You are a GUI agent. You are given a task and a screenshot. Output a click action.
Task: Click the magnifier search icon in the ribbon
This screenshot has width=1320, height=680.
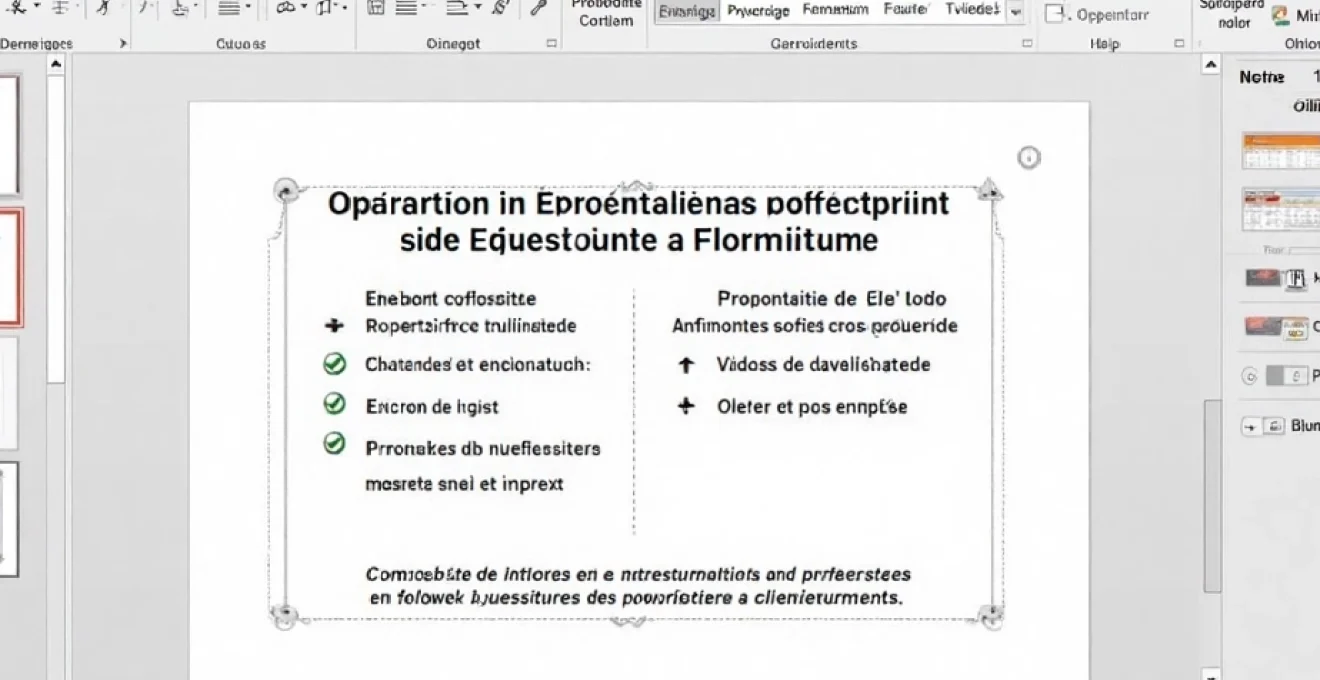click(x=538, y=8)
